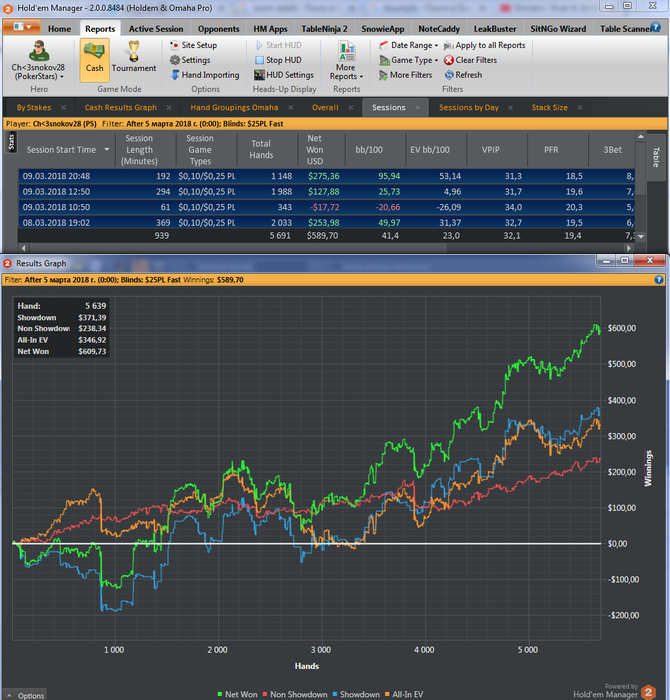Open the vertical Table side panel

655,157
